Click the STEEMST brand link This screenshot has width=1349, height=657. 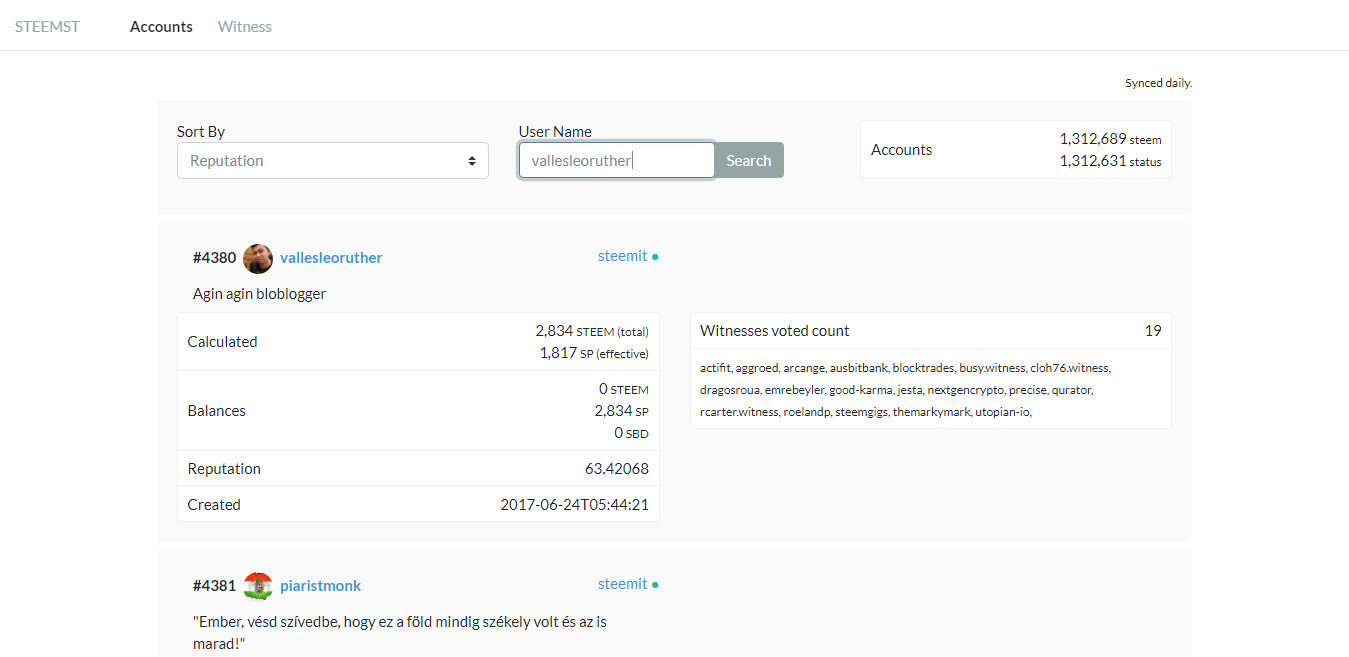click(47, 26)
